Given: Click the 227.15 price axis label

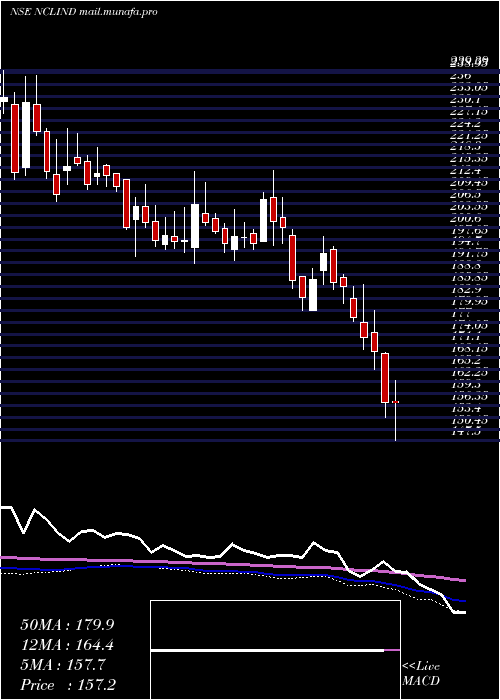Looking at the screenshot, I should tap(468, 112).
